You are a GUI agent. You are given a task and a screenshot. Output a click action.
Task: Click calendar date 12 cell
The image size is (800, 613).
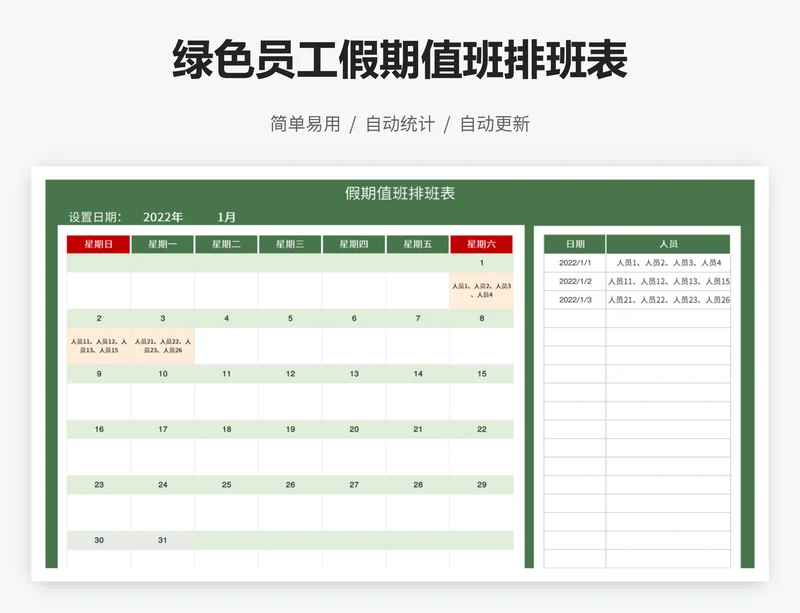(x=290, y=374)
